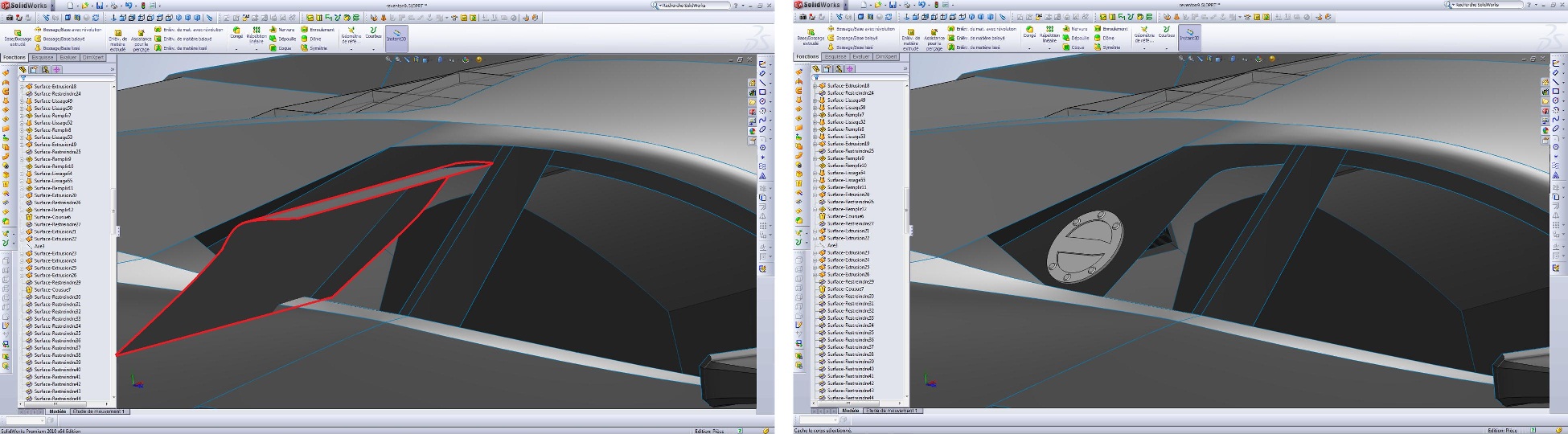Open Courbes dropdown arrow in left window
The image size is (1568, 434).
click(x=373, y=49)
